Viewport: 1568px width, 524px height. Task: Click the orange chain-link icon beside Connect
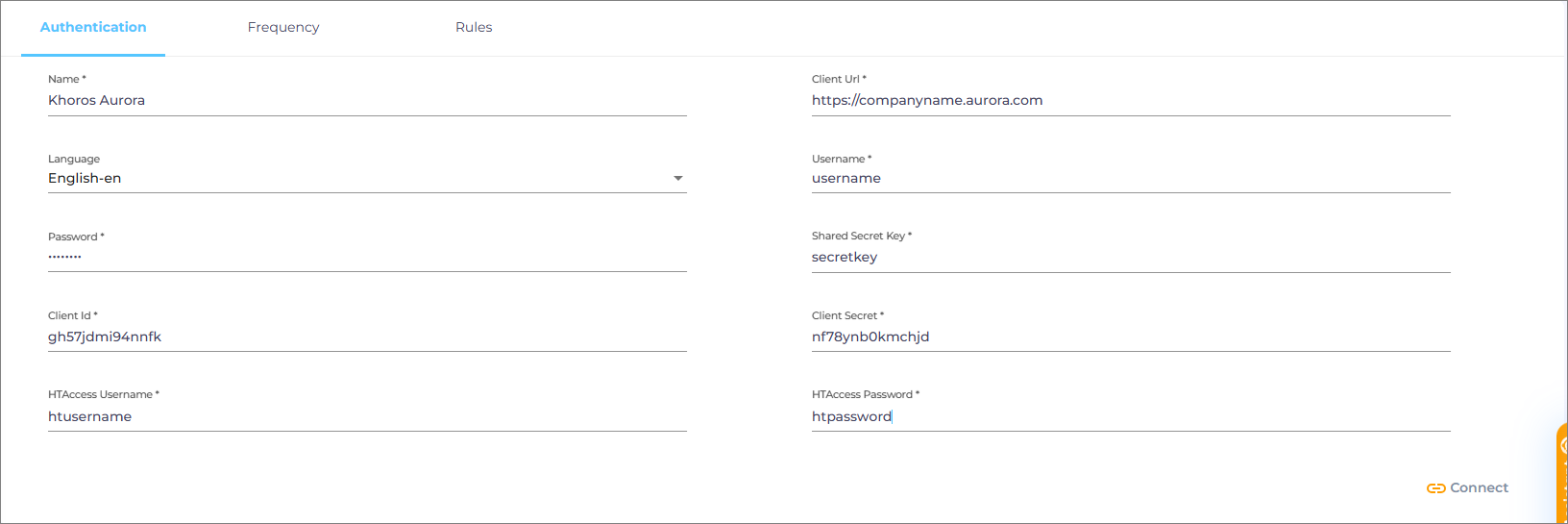click(x=1435, y=488)
